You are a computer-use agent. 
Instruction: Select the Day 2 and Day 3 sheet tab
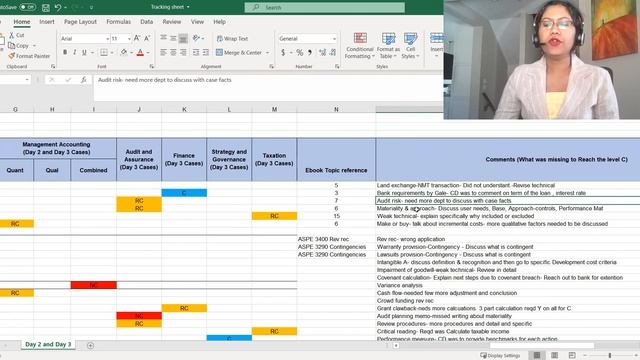(x=48, y=344)
